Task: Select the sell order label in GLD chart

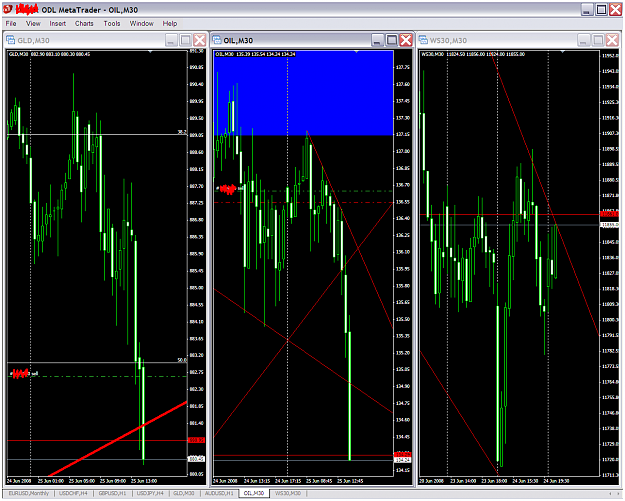Action: (24, 373)
